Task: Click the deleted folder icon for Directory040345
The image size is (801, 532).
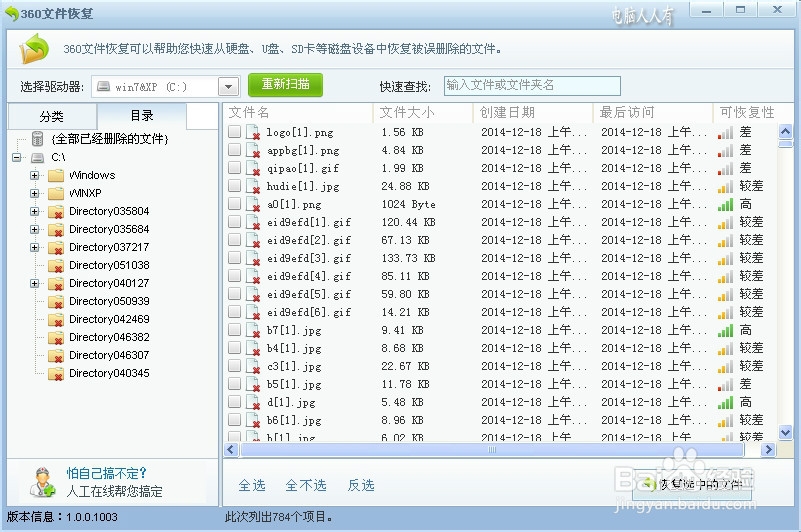Action: tap(56, 374)
